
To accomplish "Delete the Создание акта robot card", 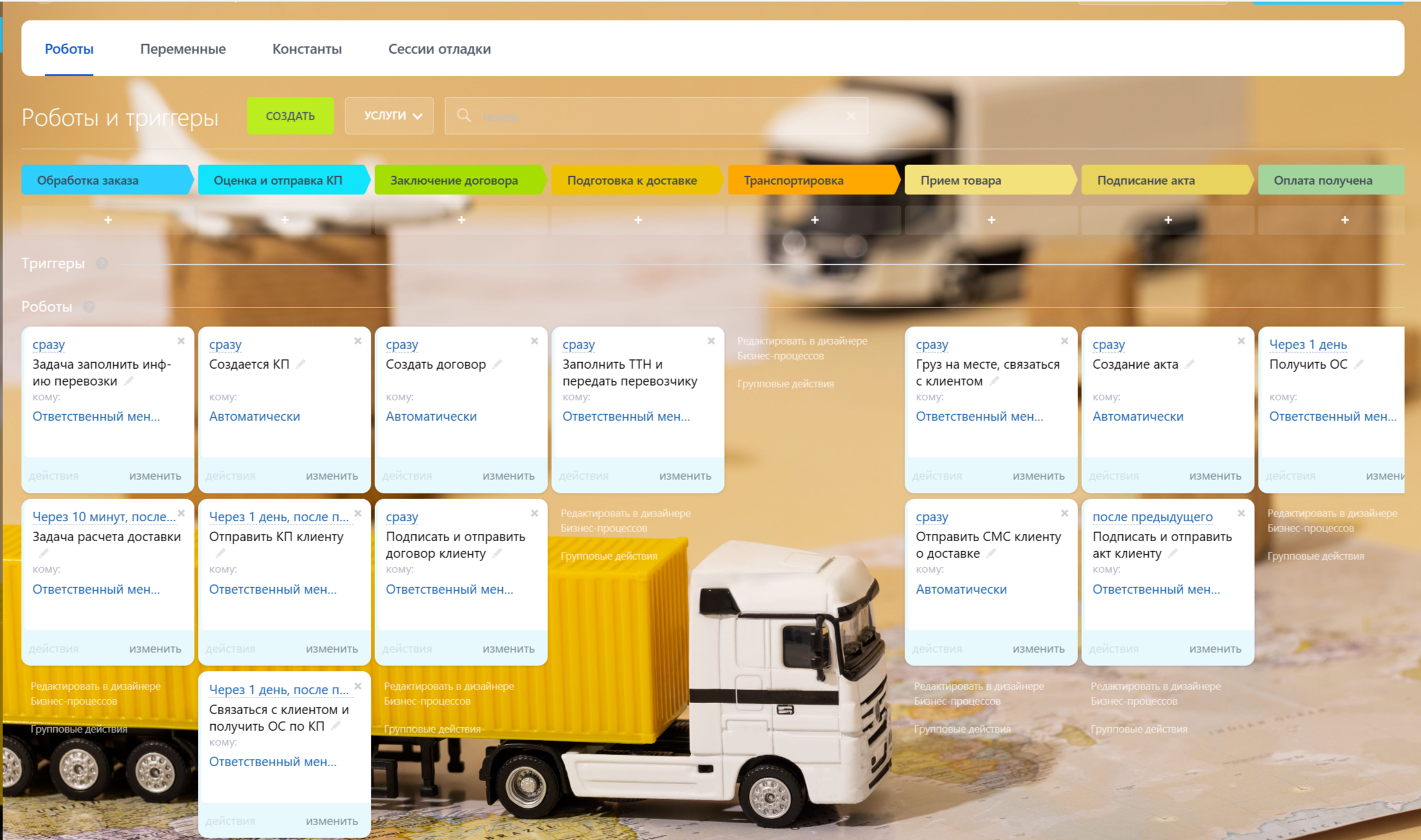I will pyautogui.click(x=1241, y=341).
